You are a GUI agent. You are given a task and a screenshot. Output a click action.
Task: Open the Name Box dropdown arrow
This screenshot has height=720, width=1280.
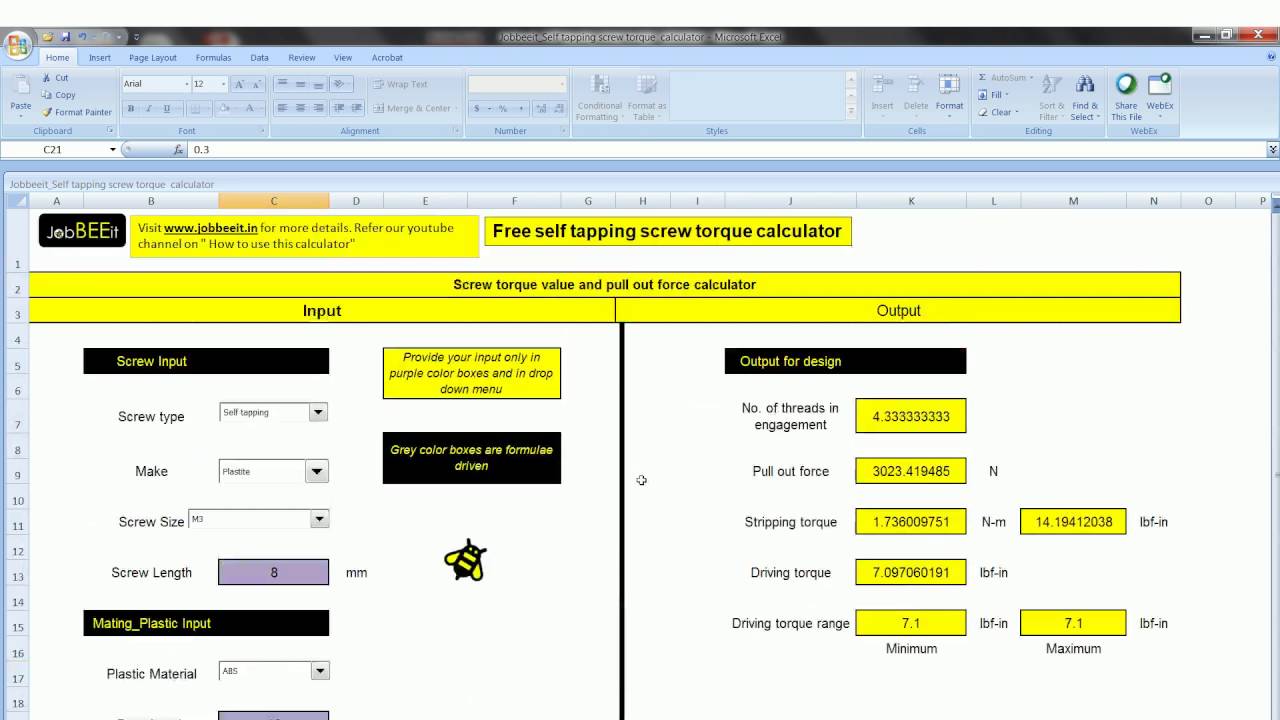coord(113,149)
